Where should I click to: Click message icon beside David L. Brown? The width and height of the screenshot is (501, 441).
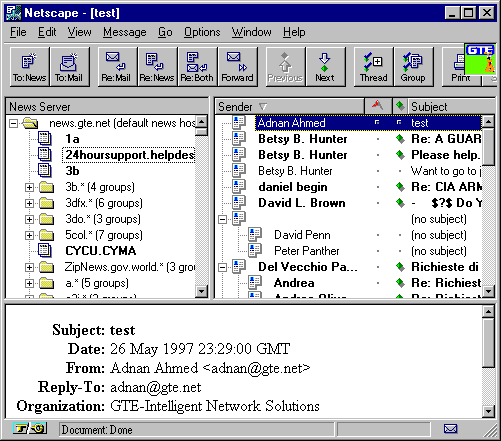pyautogui.click(x=239, y=202)
